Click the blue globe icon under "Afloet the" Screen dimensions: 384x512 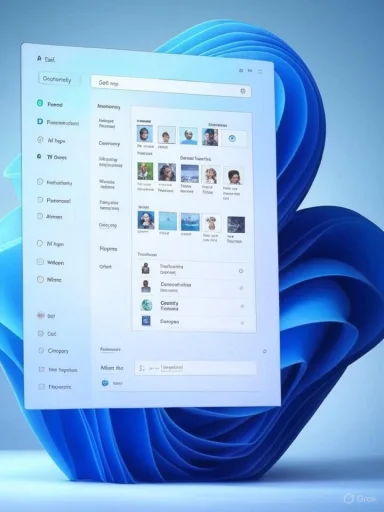[x=105, y=383]
